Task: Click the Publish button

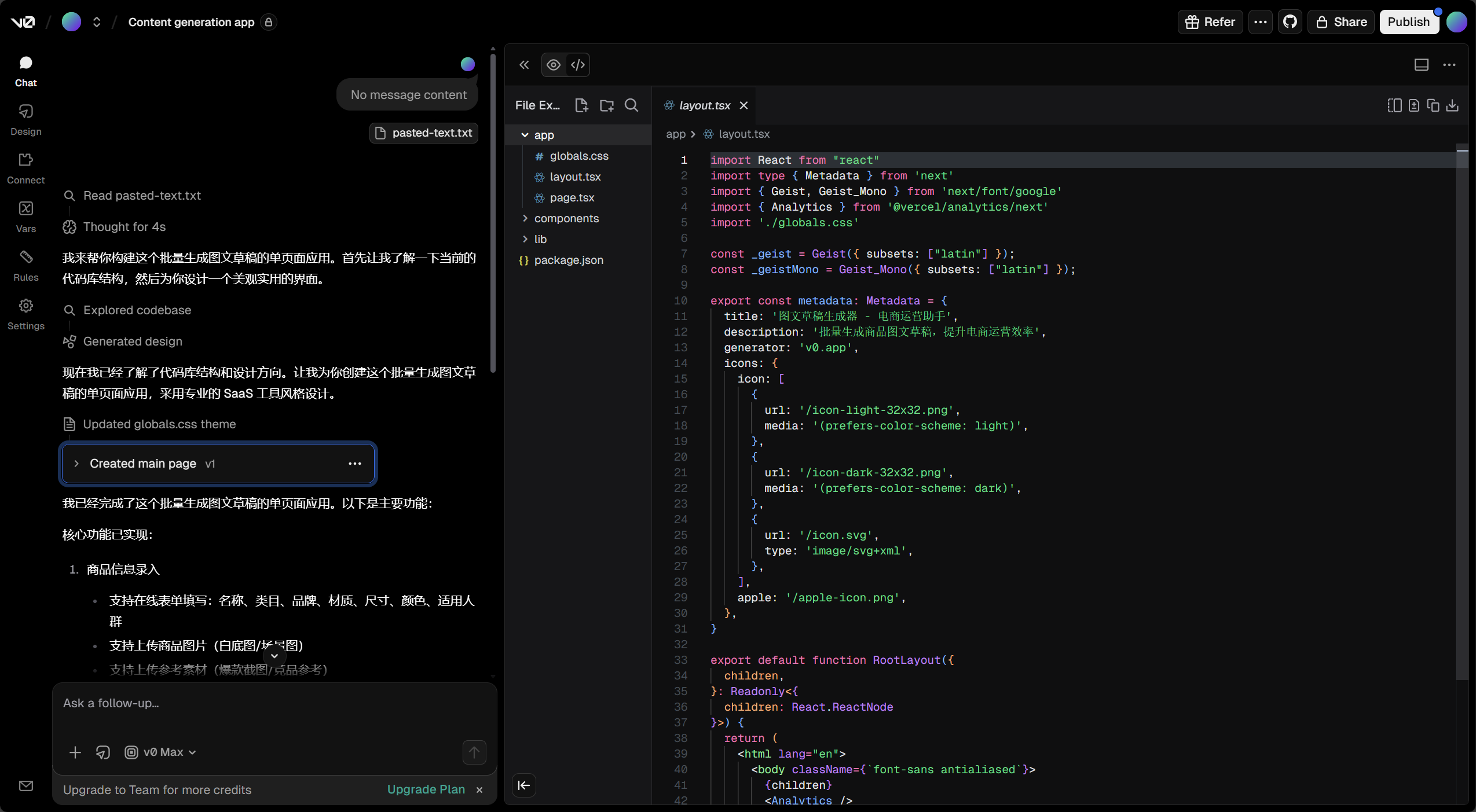Action: tap(1408, 22)
